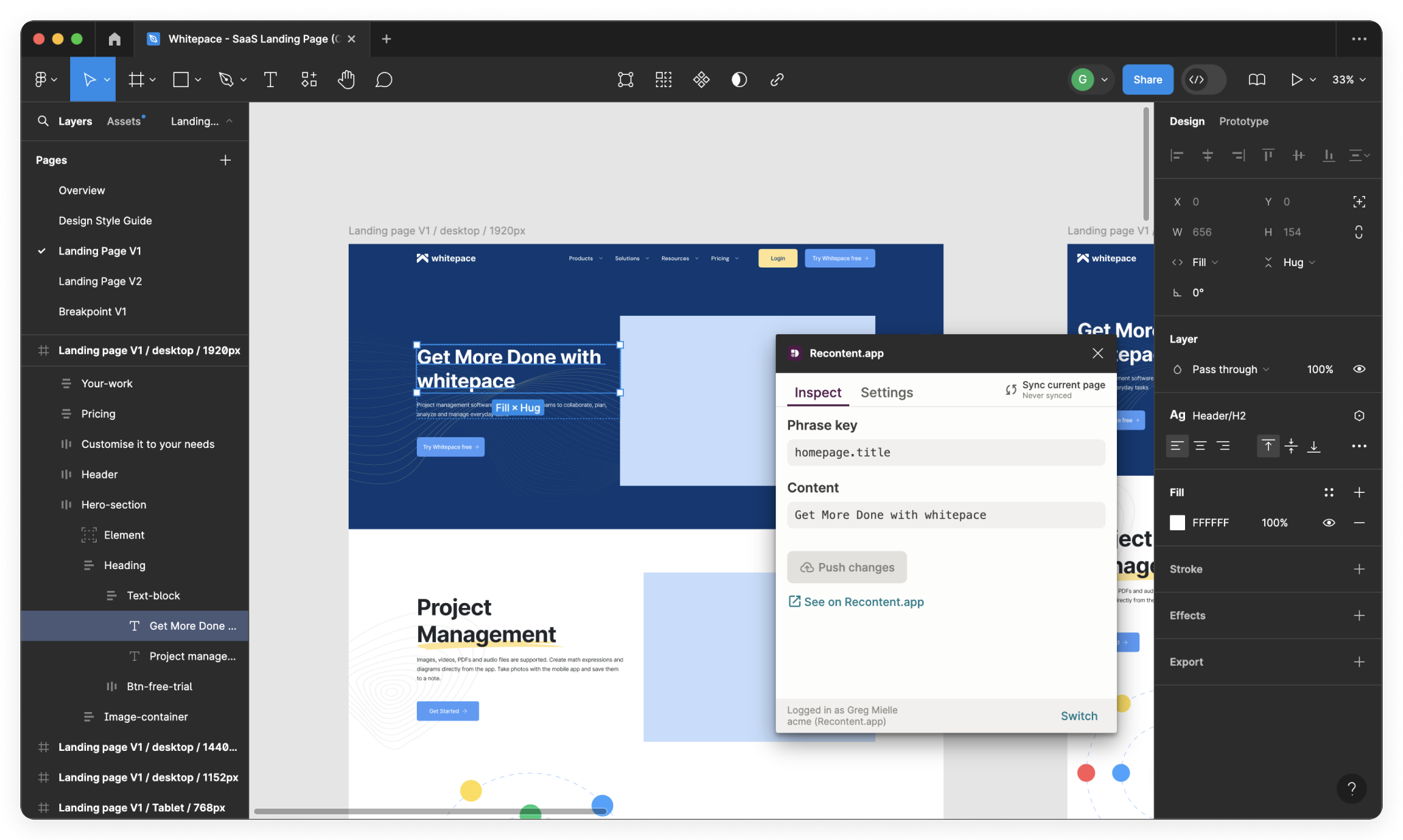Click the Sync current page option
Image resolution: width=1403 pixels, height=840 pixels.
click(1053, 389)
